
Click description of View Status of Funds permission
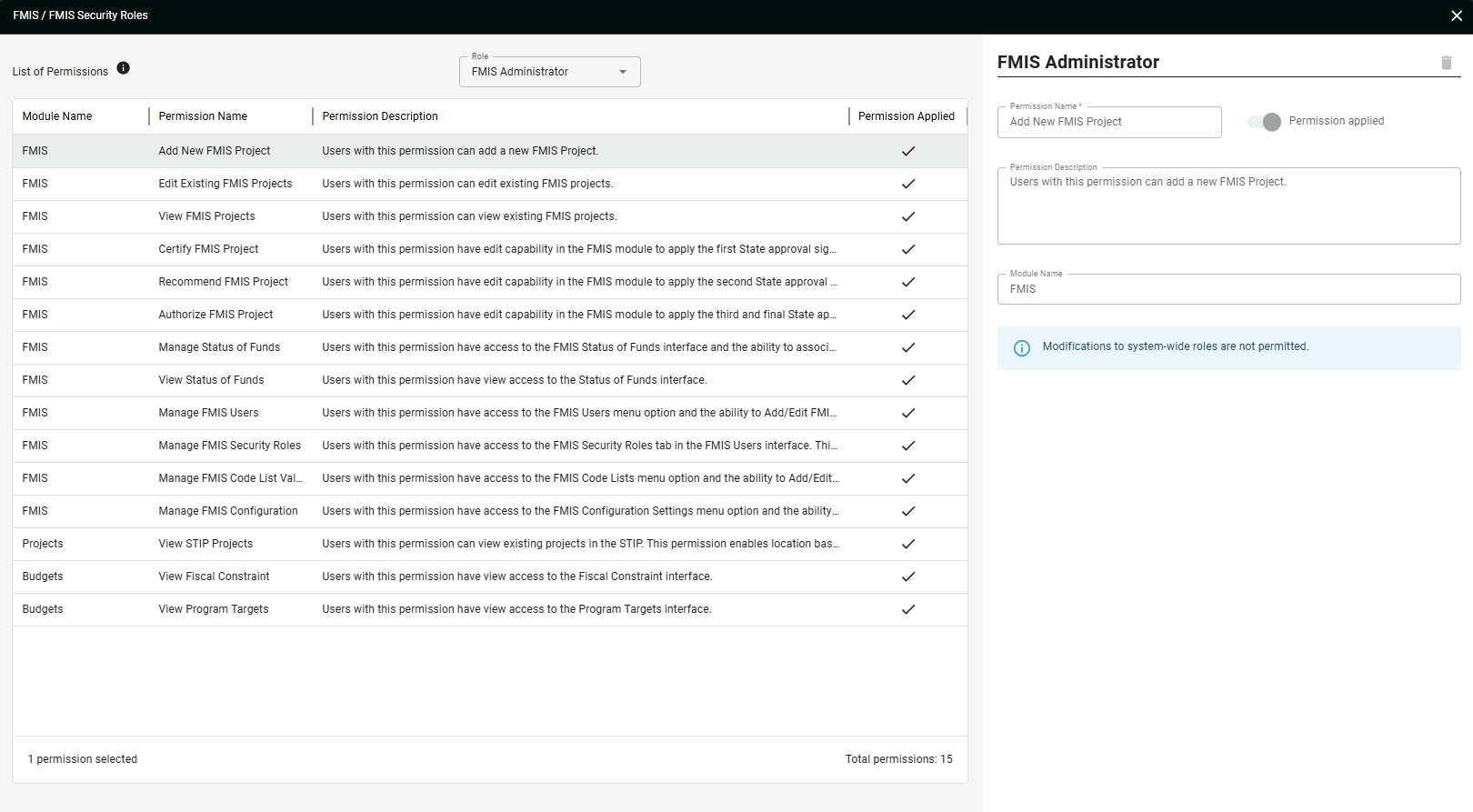point(515,380)
